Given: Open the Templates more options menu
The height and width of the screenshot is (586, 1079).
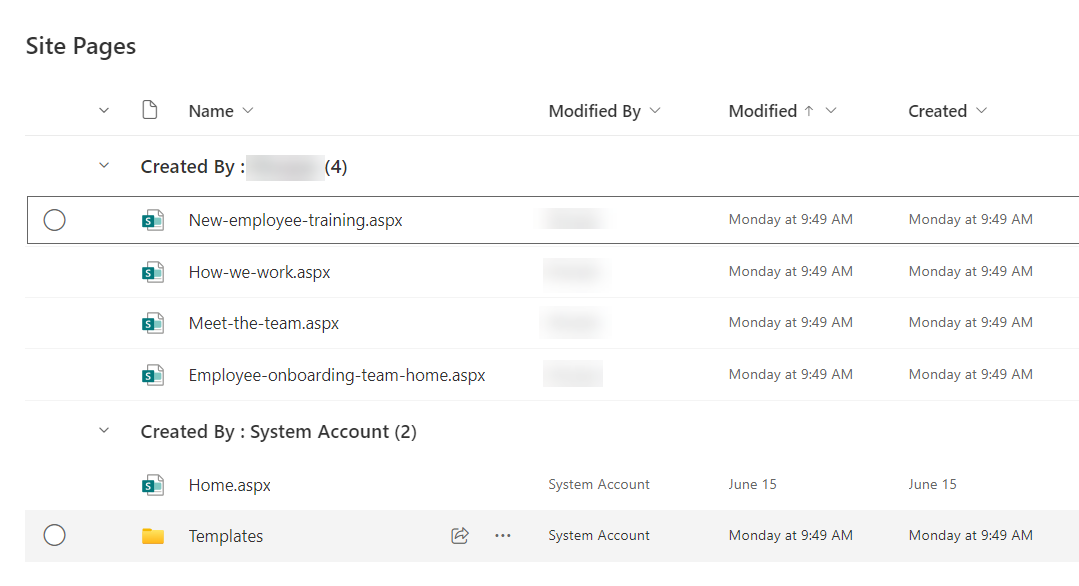Looking at the screenshot, I should (503, 535).
